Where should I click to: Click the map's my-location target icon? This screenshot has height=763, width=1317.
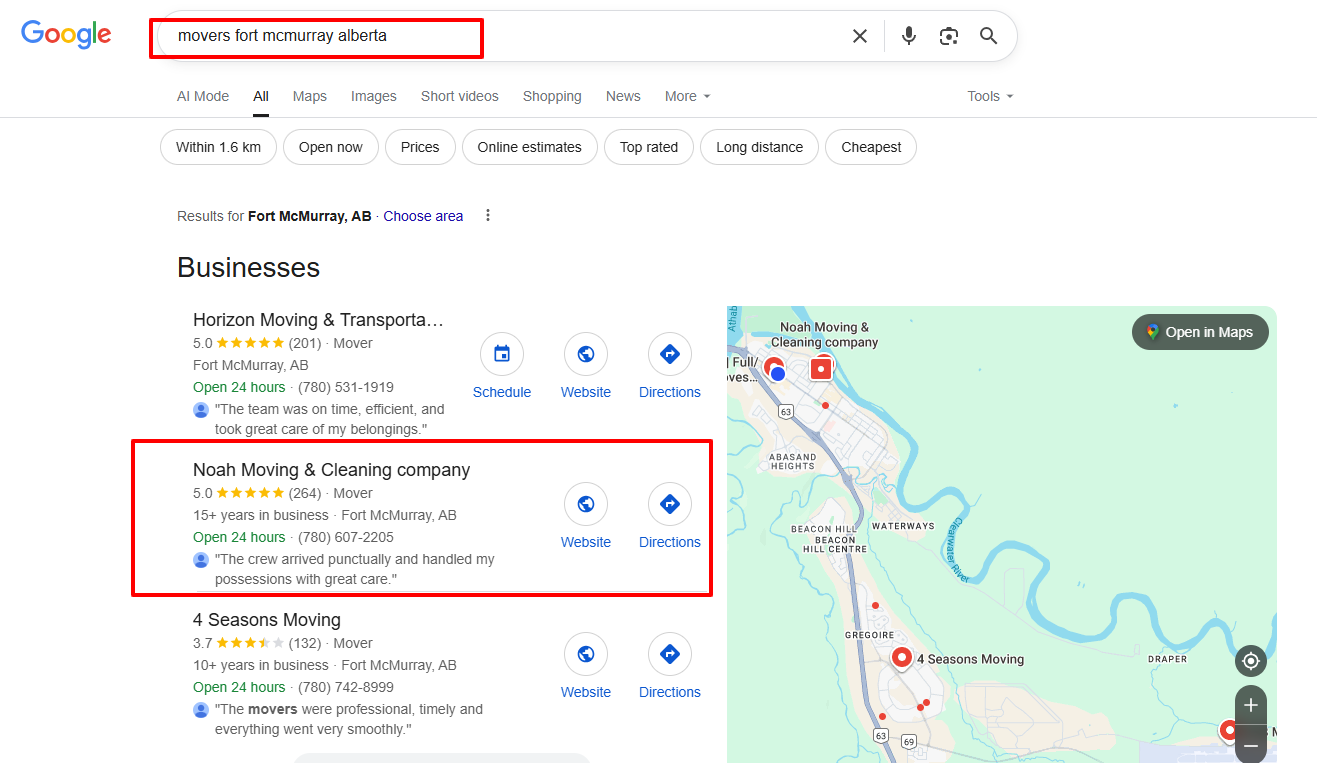pyautogui.click(x=1250, y=661)
